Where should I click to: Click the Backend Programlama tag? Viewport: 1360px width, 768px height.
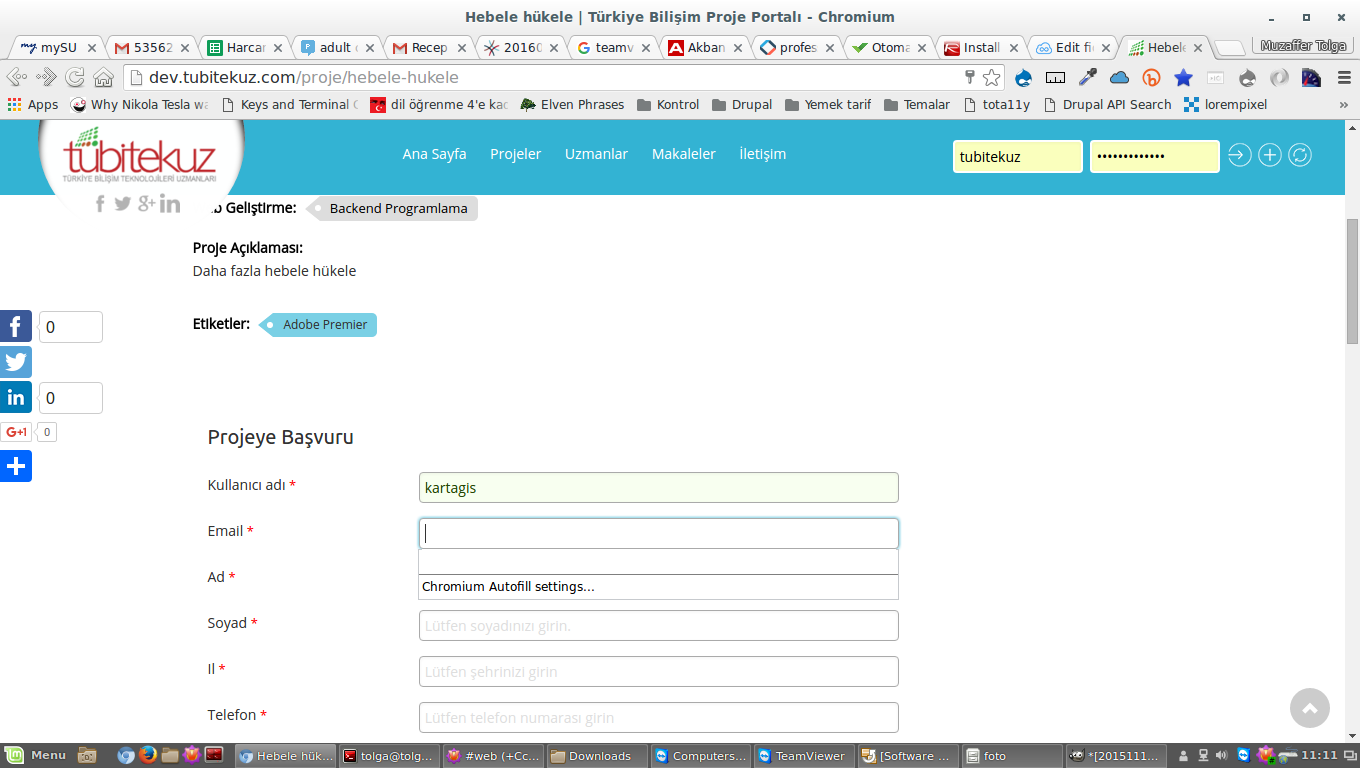(x=392, y=208)
